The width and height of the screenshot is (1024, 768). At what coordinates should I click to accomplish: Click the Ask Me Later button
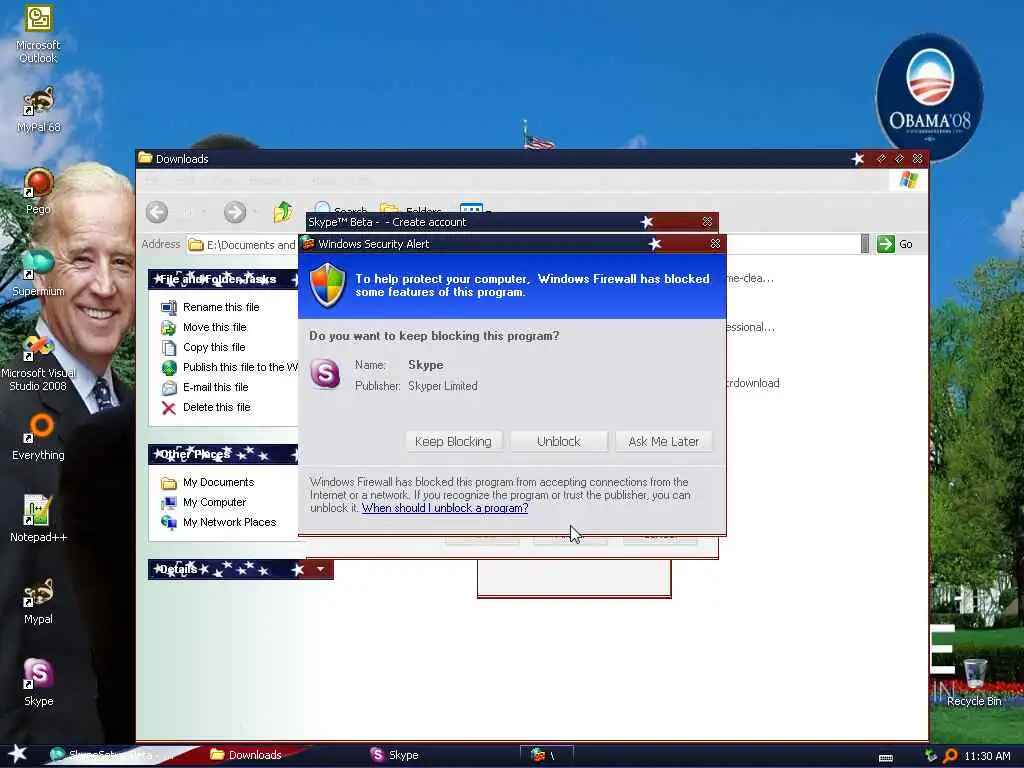click(664, 441)
